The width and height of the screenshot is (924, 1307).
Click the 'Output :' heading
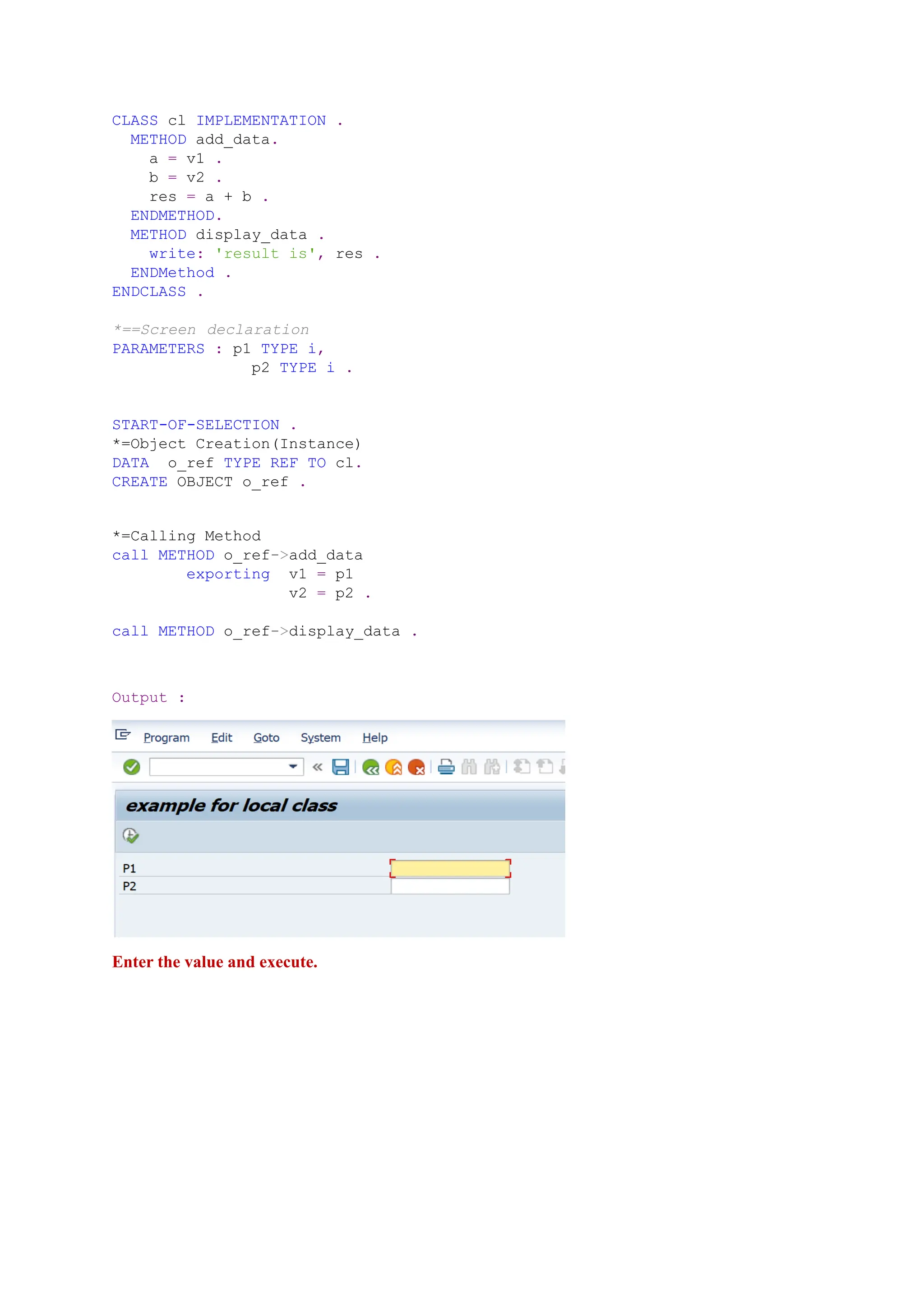pos(148,698)
